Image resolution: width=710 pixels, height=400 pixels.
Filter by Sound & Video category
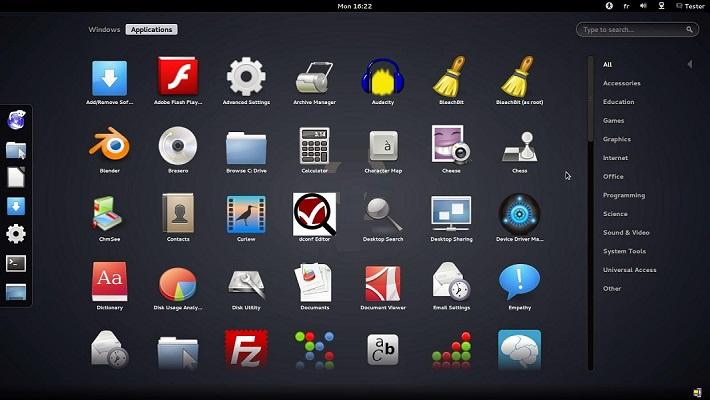pyautogui.click(x=626, y=232)
